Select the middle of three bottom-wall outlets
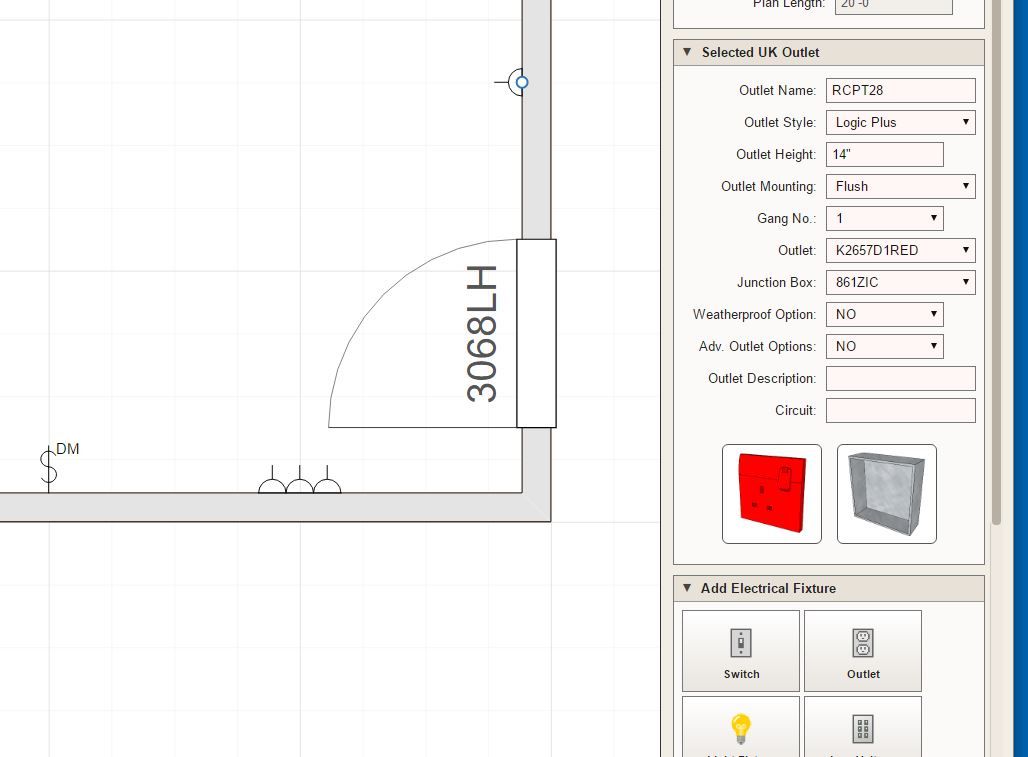 (x=300, y=480)
